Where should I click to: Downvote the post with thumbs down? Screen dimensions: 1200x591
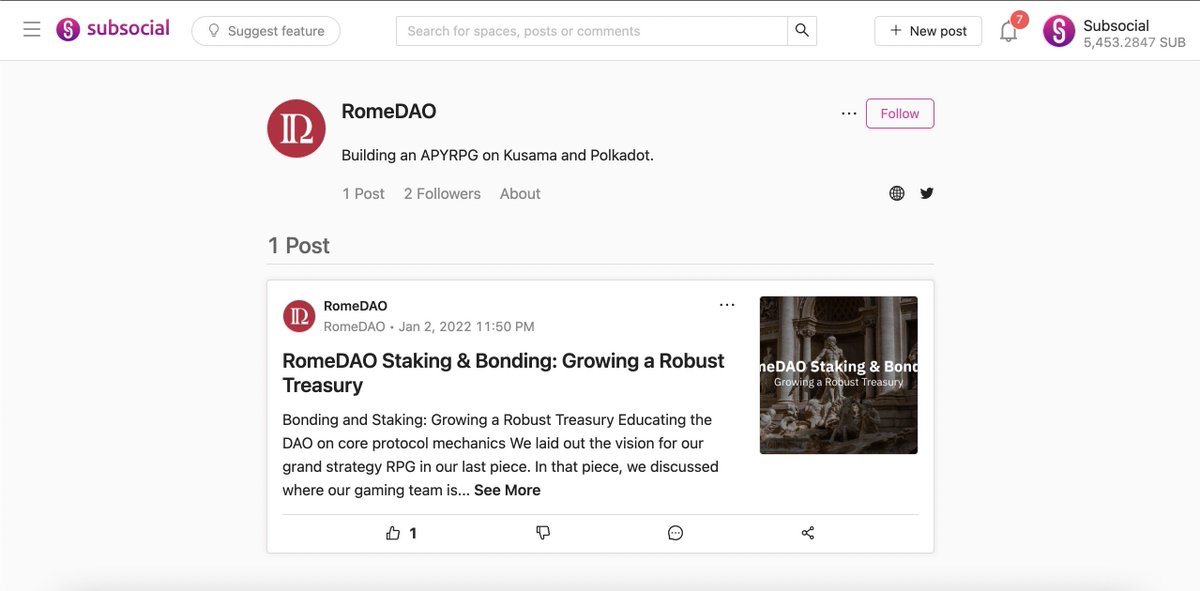[543, 533]
